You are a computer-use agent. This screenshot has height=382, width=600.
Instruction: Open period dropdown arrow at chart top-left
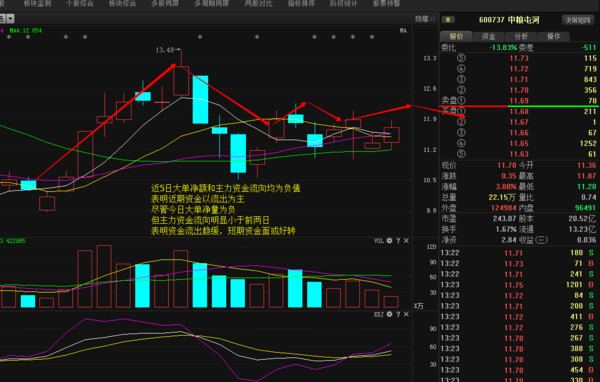click(10, 18)
